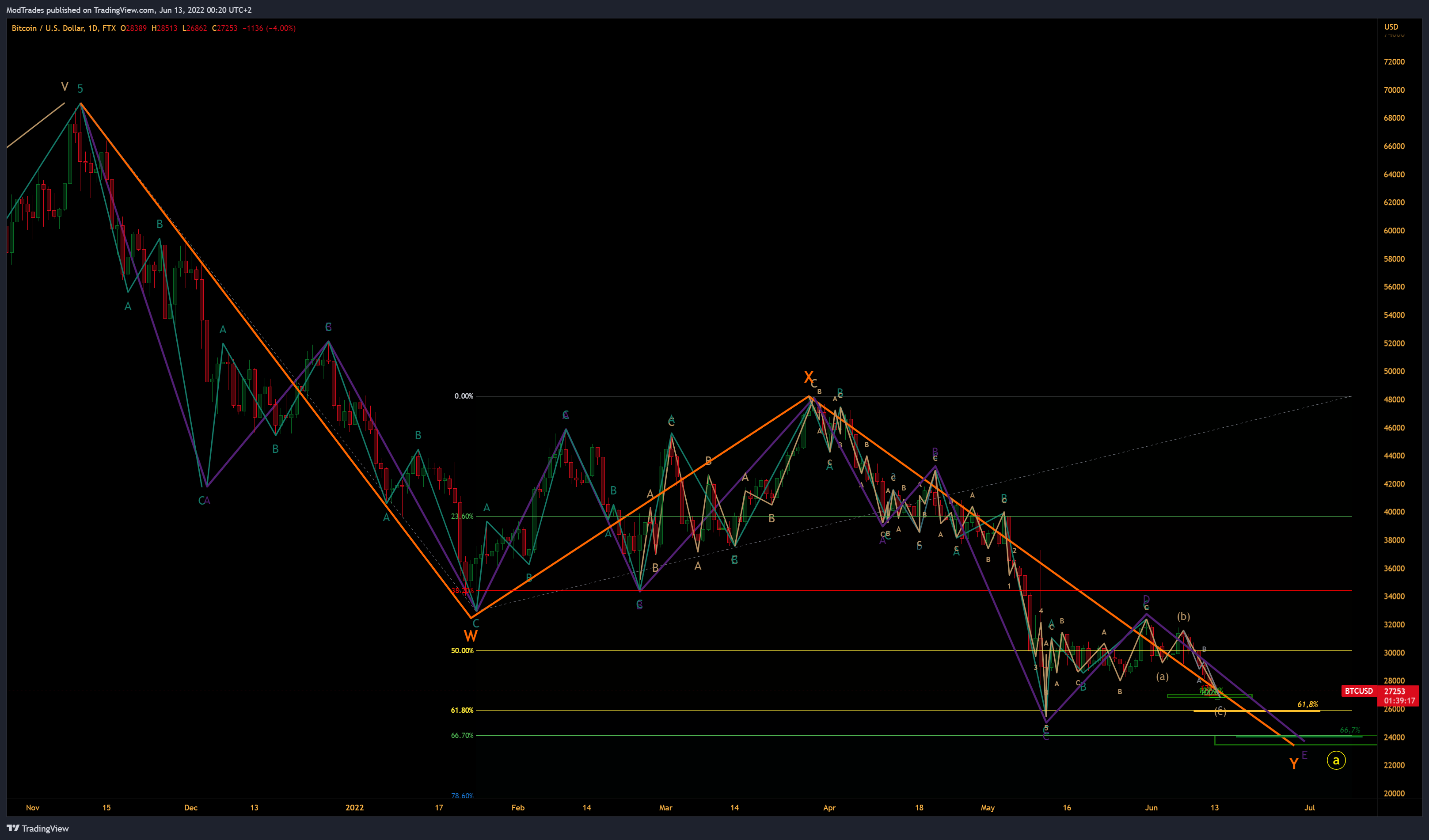Click 52000 on the price axis

[x=1394, y=343]
